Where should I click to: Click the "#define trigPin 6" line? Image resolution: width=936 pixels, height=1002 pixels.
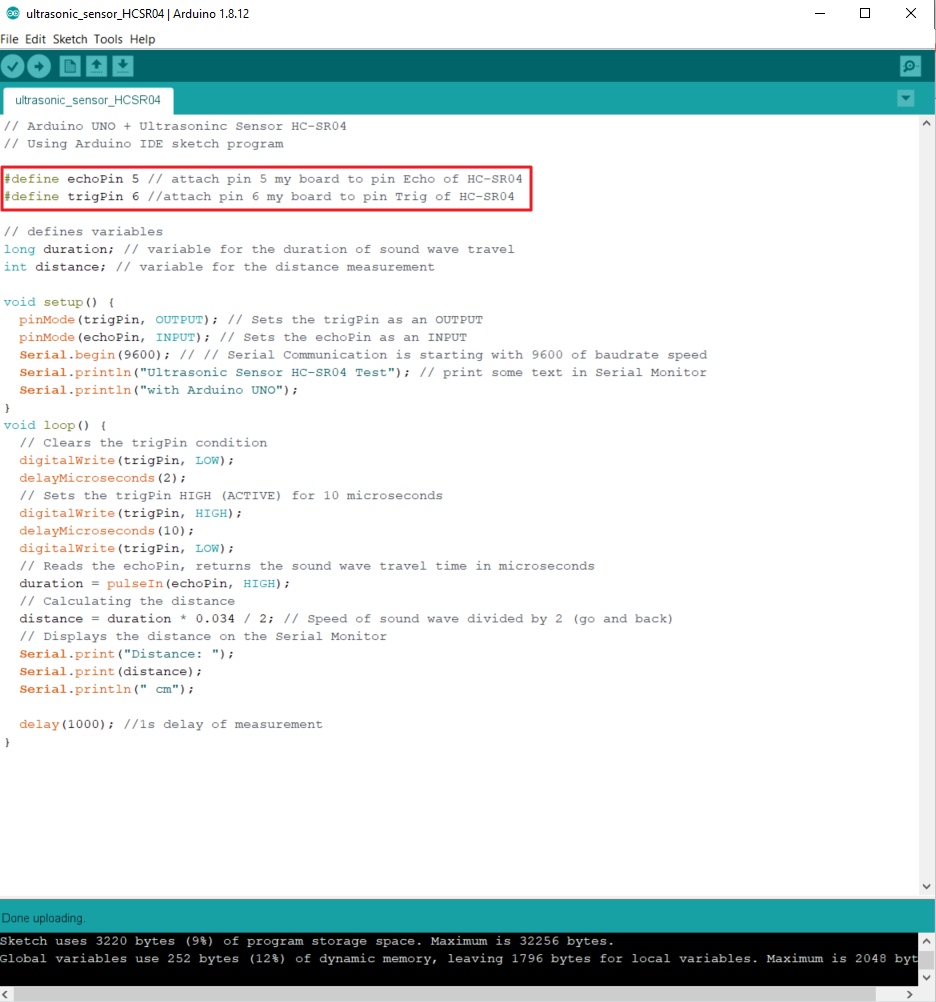point(259,197)
